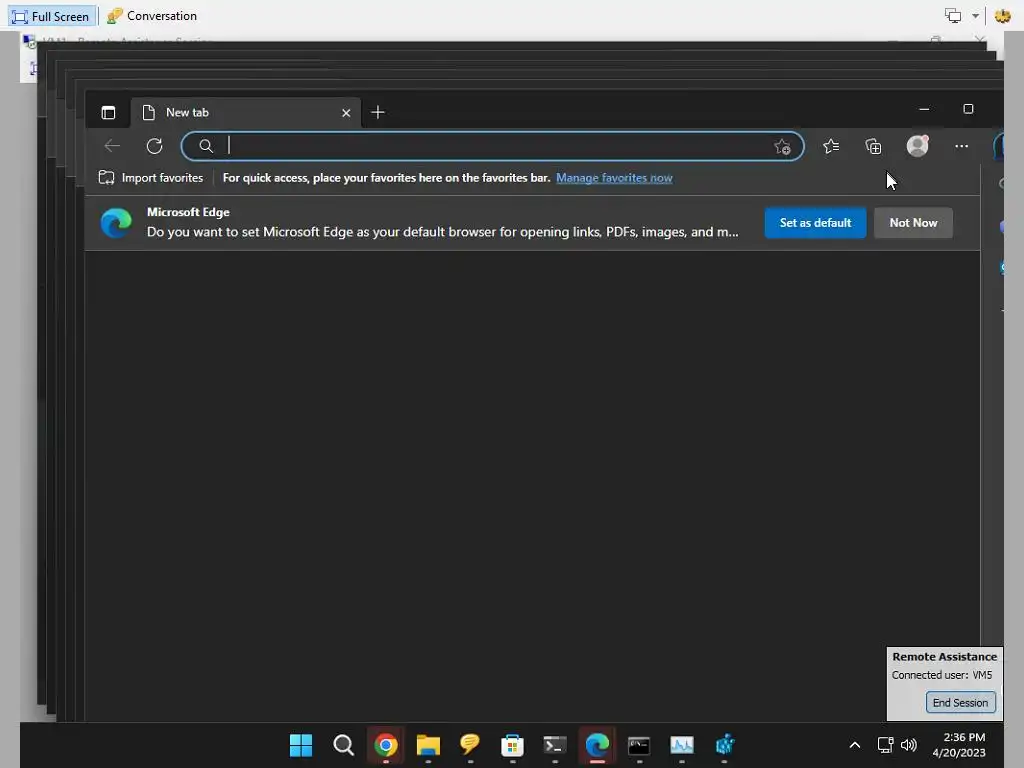Open Edge tab actions menu icon
The image size is (1024, 768).
108,112
